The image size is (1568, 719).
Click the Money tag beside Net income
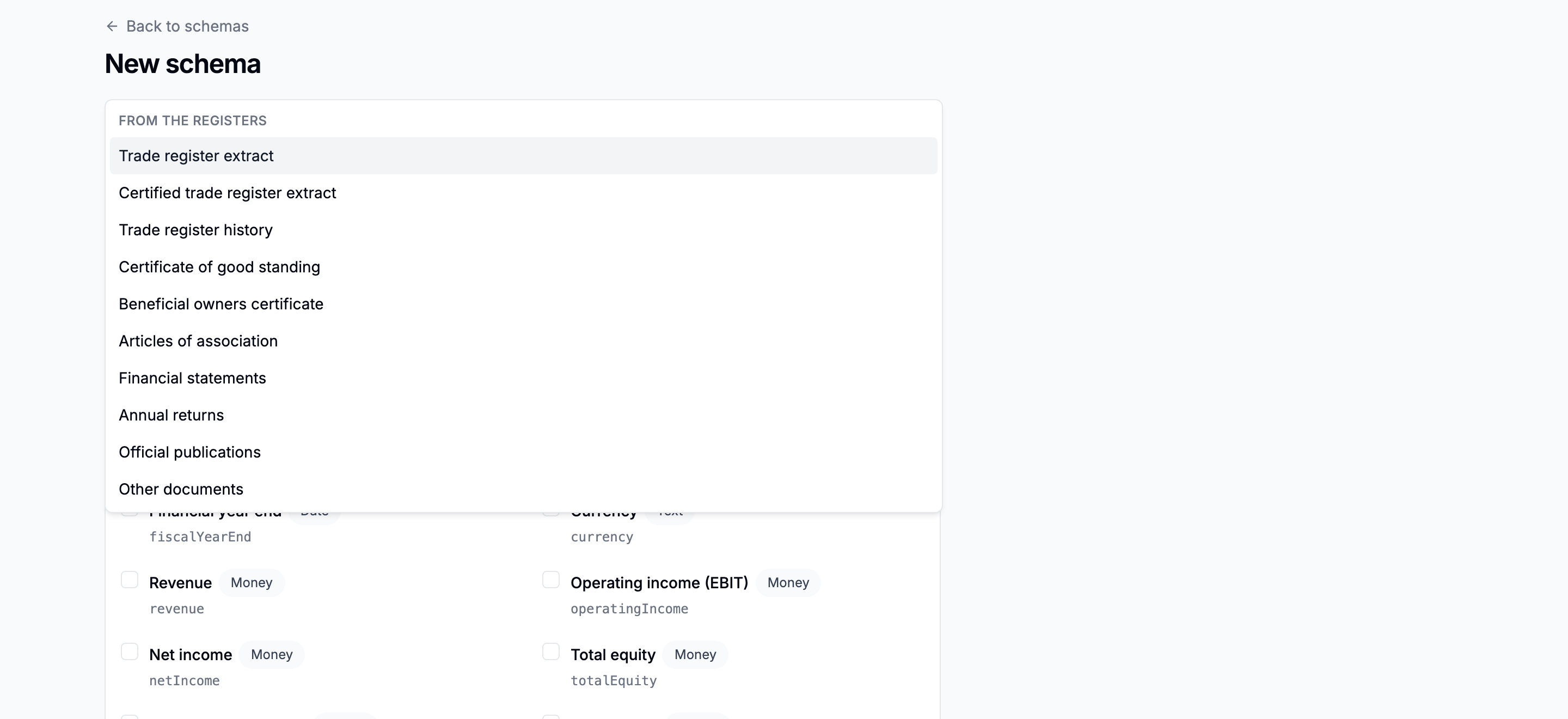[272, 655]
